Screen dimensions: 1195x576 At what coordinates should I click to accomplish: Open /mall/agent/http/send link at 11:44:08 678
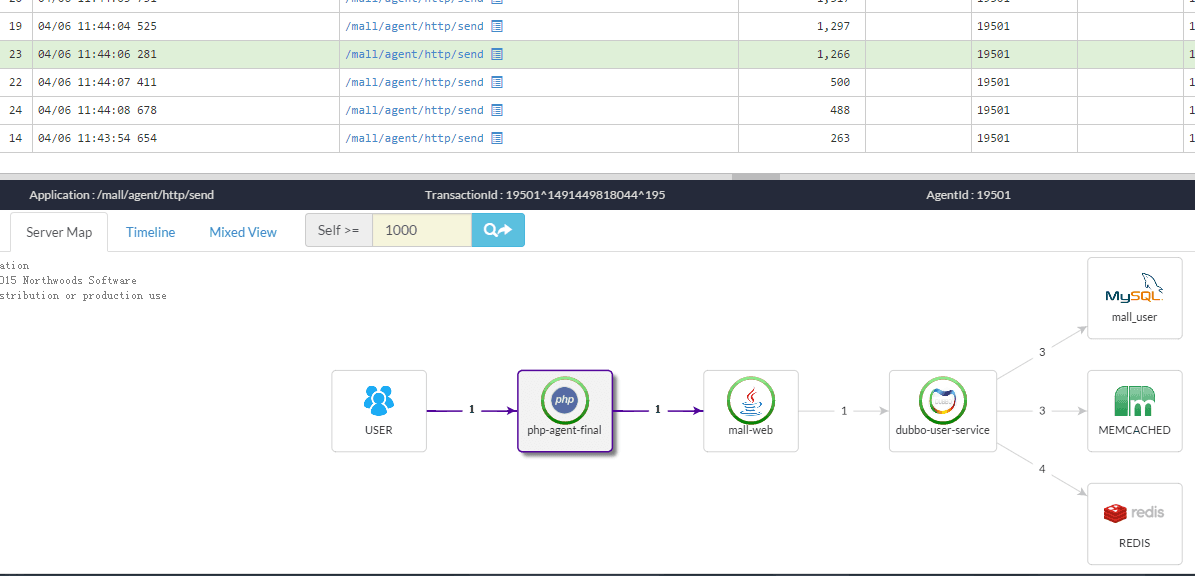tap(414, 110)
